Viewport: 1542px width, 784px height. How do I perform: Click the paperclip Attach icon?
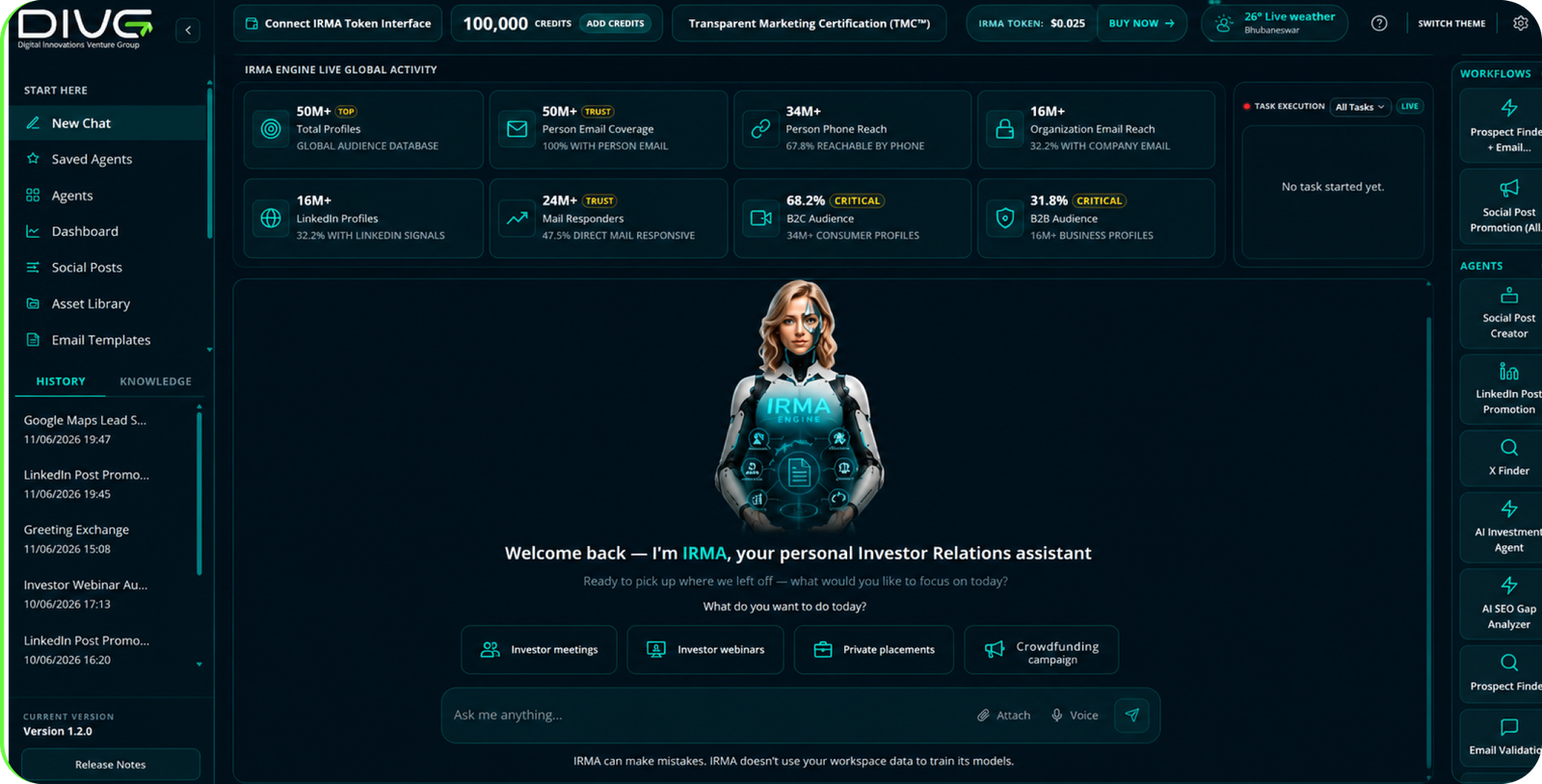pos(983,716)
